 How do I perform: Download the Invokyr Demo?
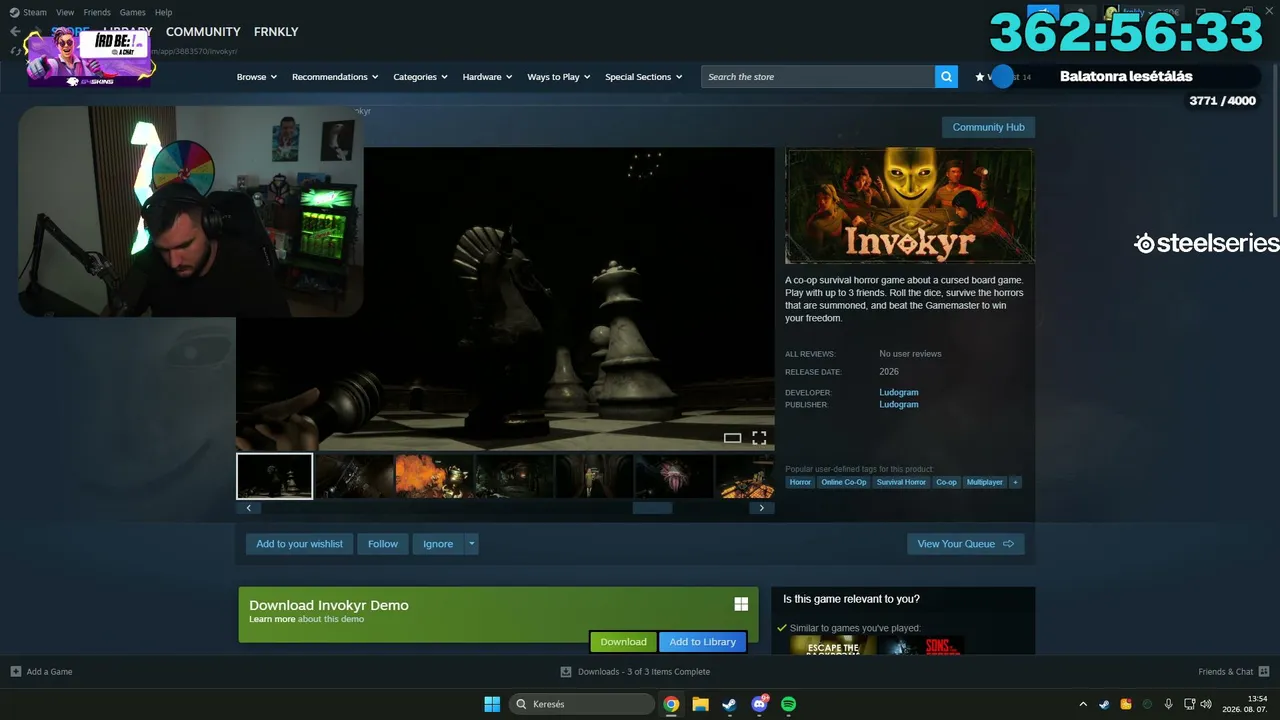click(x=623, y=642)
